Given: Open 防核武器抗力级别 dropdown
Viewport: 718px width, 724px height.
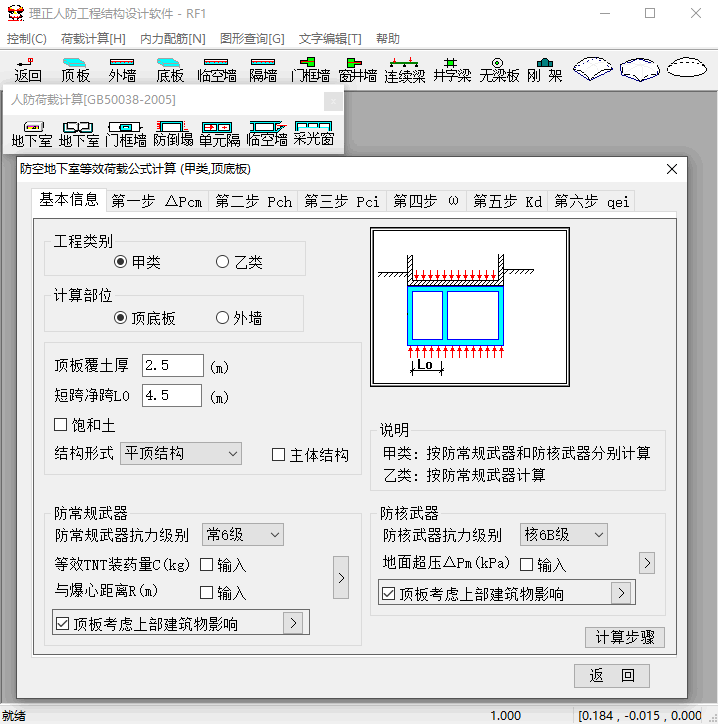Looking at the screenshot, I should [x=564, y=535].
